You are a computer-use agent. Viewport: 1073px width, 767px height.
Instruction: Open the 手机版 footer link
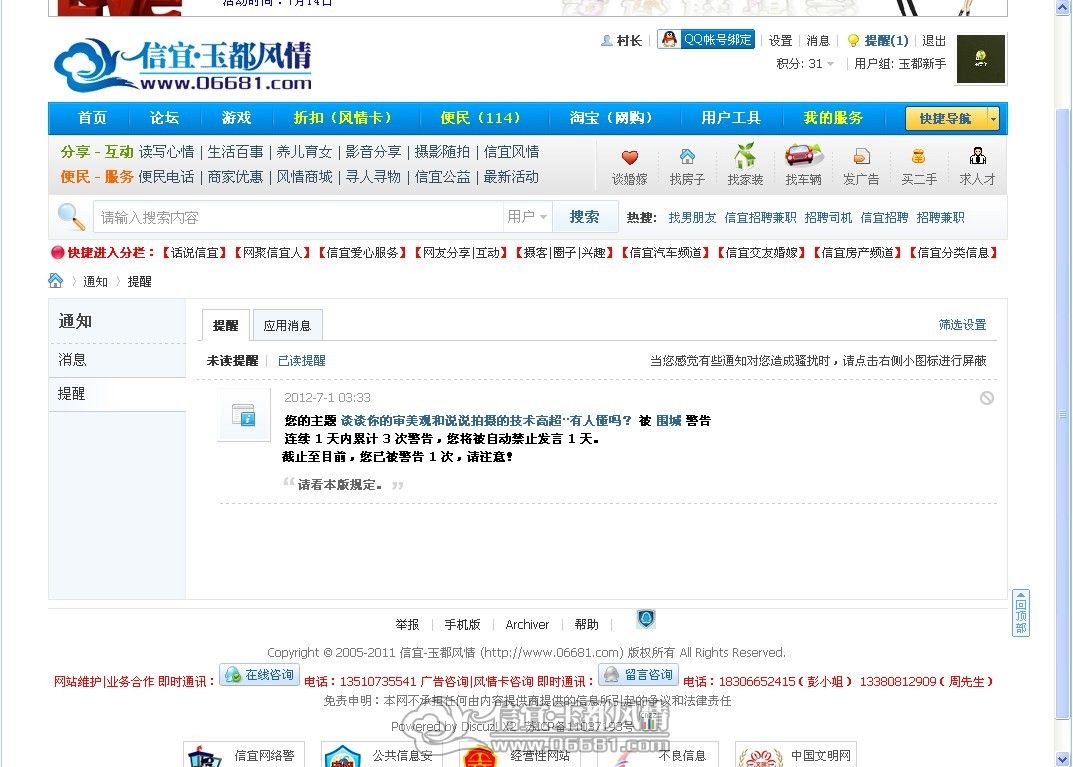[x=463, y=624]
